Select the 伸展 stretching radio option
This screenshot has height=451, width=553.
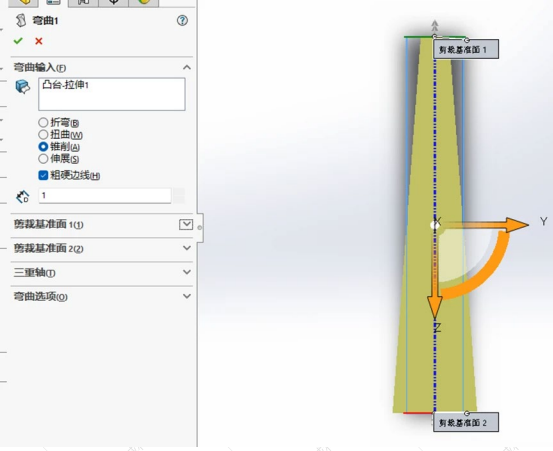[x=43, y=159]
